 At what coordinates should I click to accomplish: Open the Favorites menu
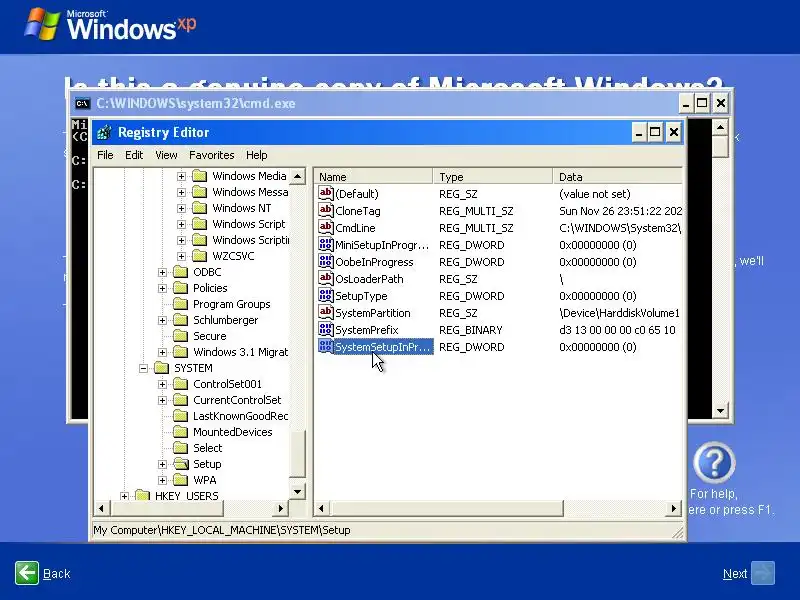pos(212,155)
